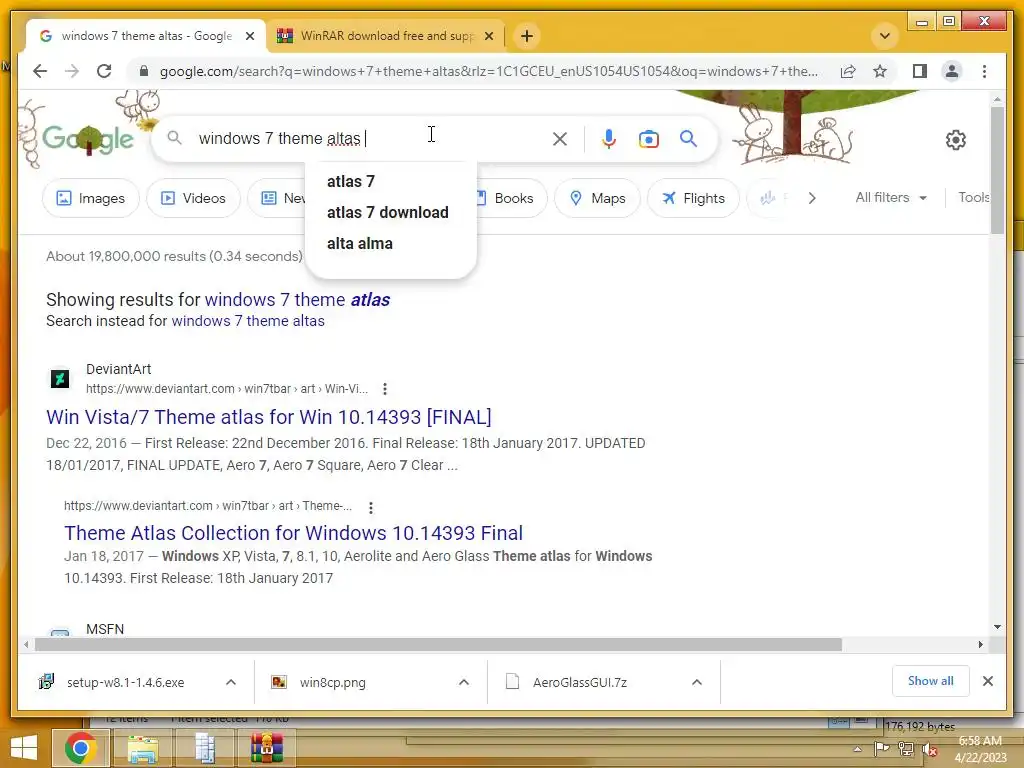
Task: Open corrected 'windows 7 theme atlas' link
Action: 297,300
